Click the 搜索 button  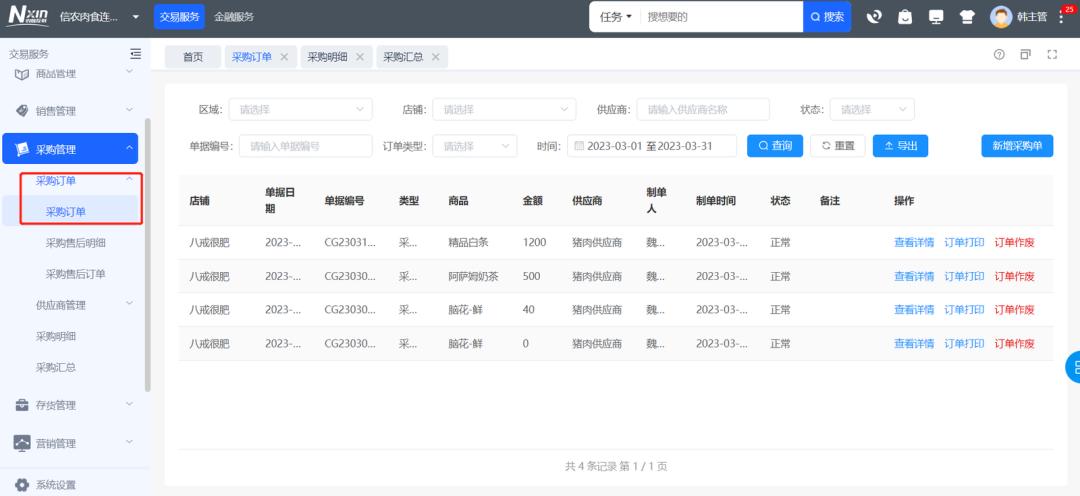click(x=827, y=17)
